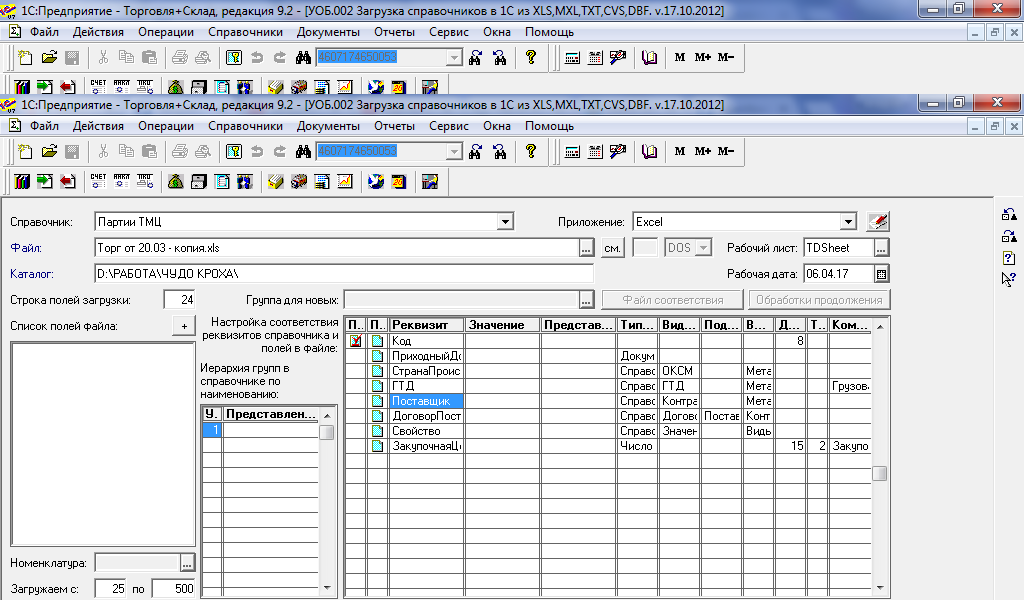
Task: Expand the search combo dropdown in background window toolbar
Action: click(454, 57)
